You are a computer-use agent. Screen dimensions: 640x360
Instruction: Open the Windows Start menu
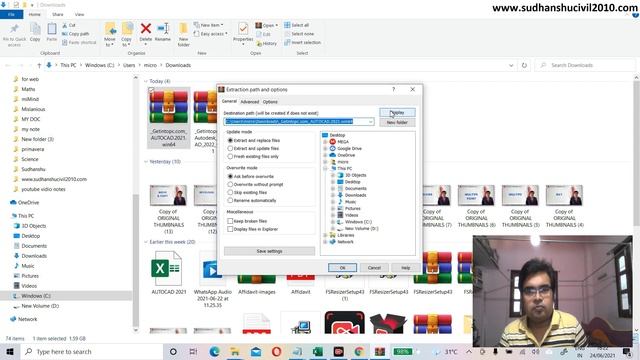pyautogui.click(x=10, y=351)
